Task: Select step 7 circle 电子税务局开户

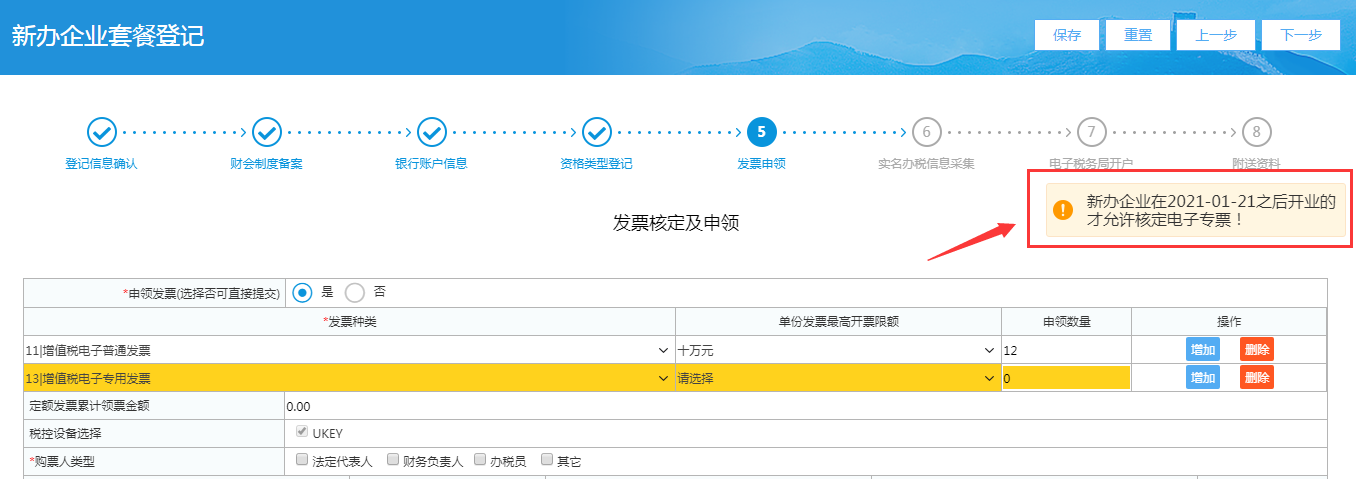Action: pos(1091,131)
